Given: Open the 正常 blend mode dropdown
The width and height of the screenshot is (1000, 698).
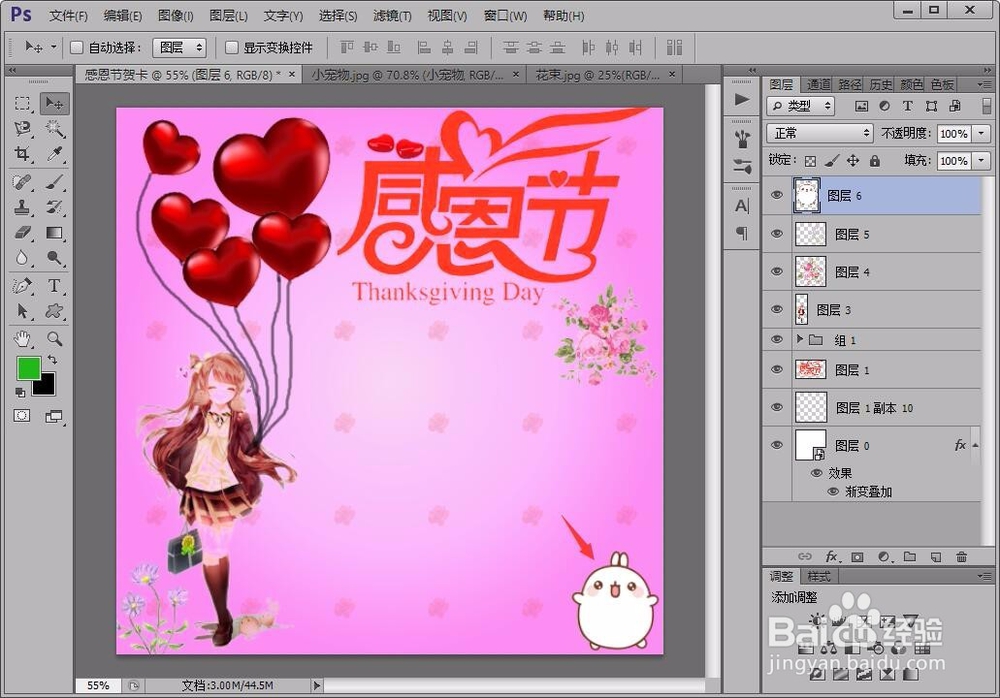Looking at the screenshot, I should [x=820, y=133].
